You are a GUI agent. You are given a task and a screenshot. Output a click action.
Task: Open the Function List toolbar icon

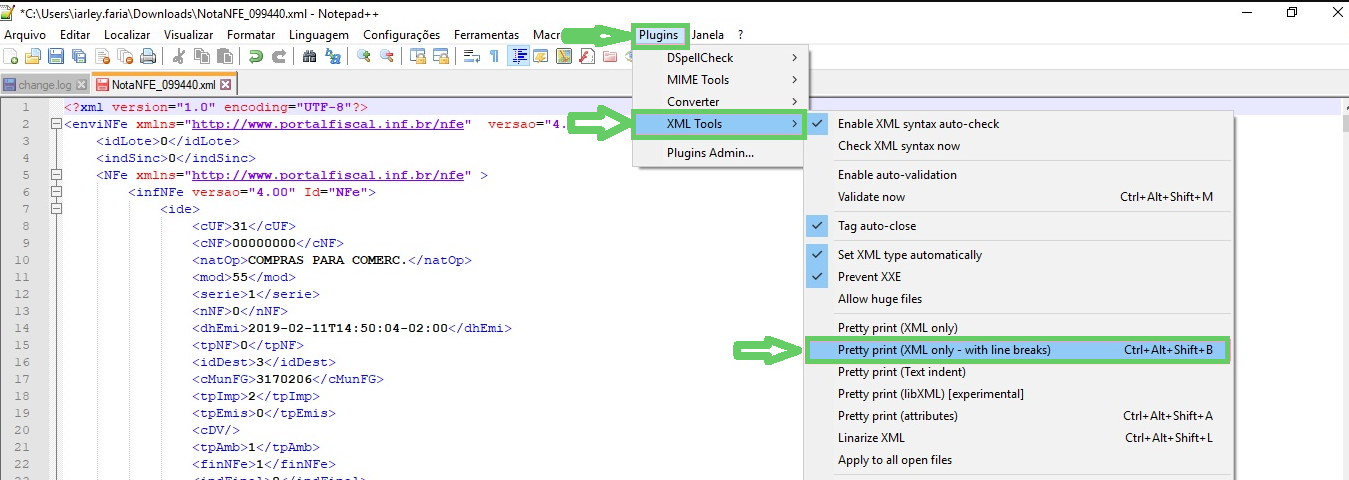[586, 56]
